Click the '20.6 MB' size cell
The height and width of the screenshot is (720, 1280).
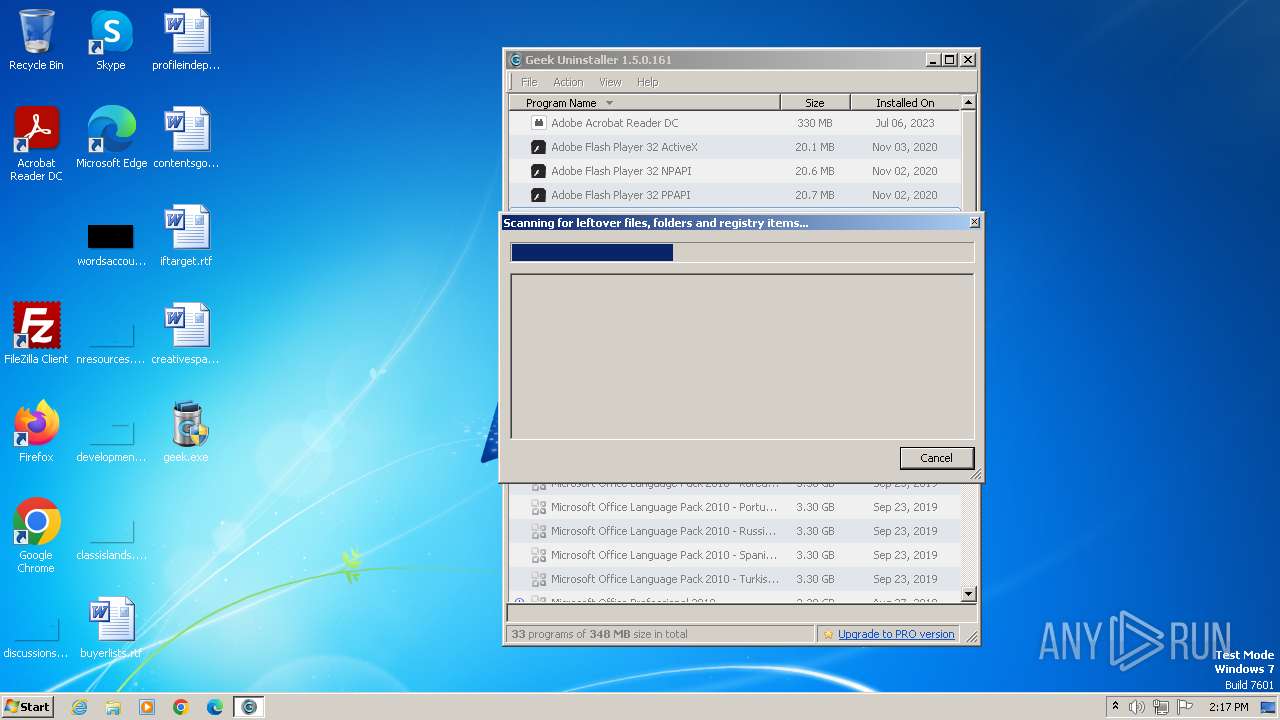[x=815, y=171]
